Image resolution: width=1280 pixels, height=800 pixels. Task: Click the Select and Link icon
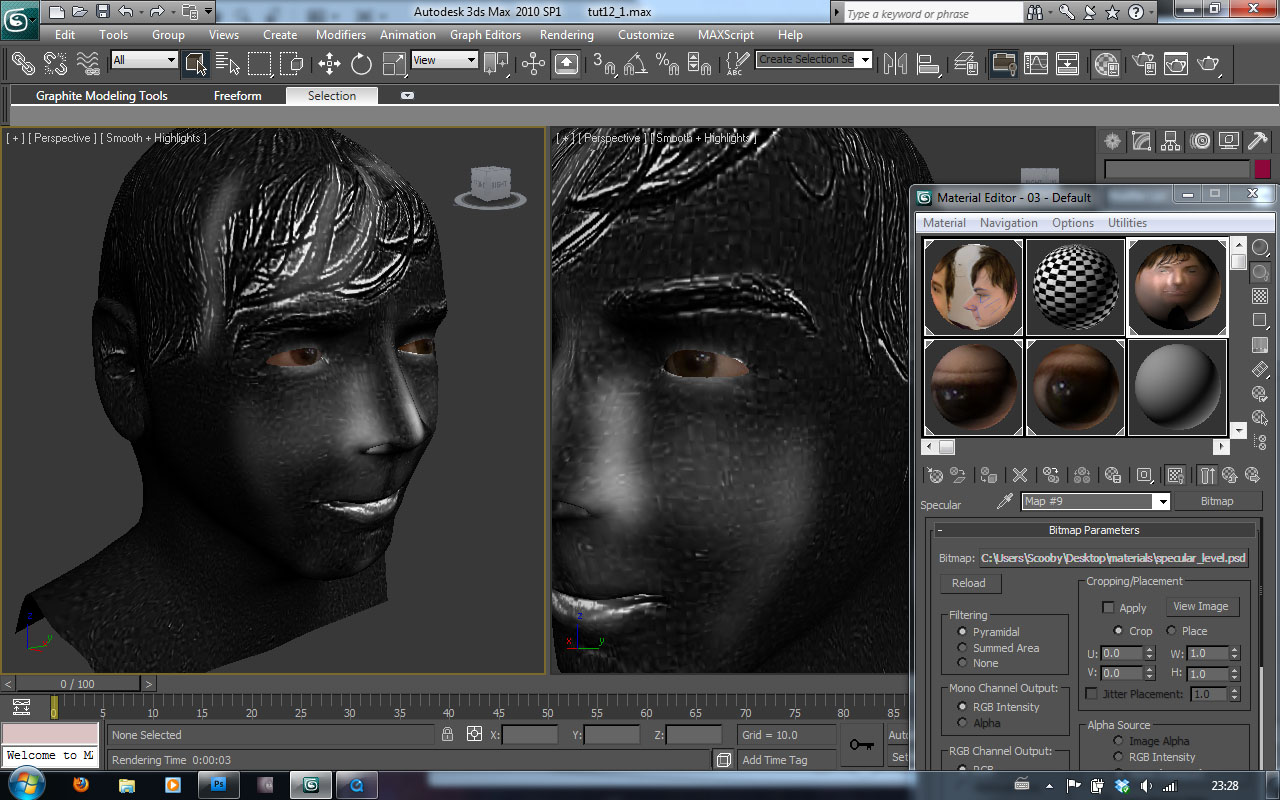(x=21, y=64)
